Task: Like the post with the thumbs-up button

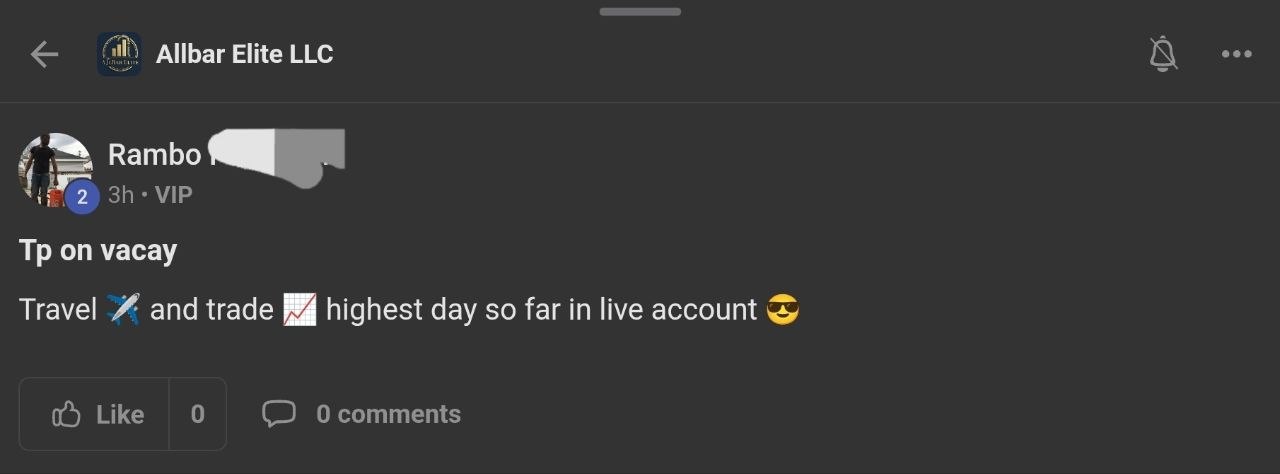Action: tap(97, 414)
